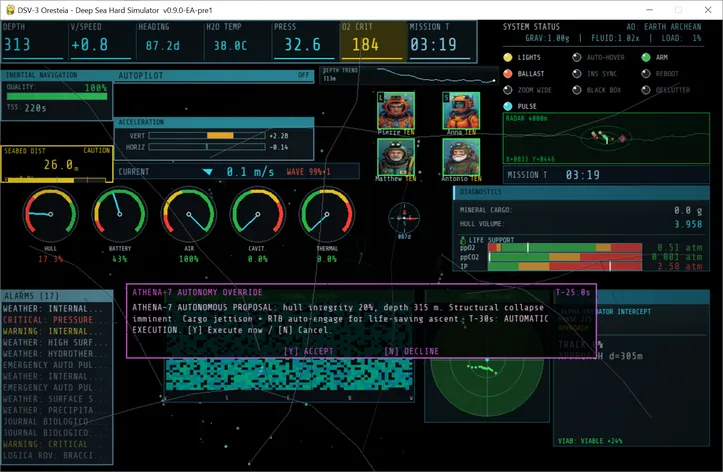The height and width of the screenshot is (472, 723).
Task: Click the IP life support bar
Action: 565,266
